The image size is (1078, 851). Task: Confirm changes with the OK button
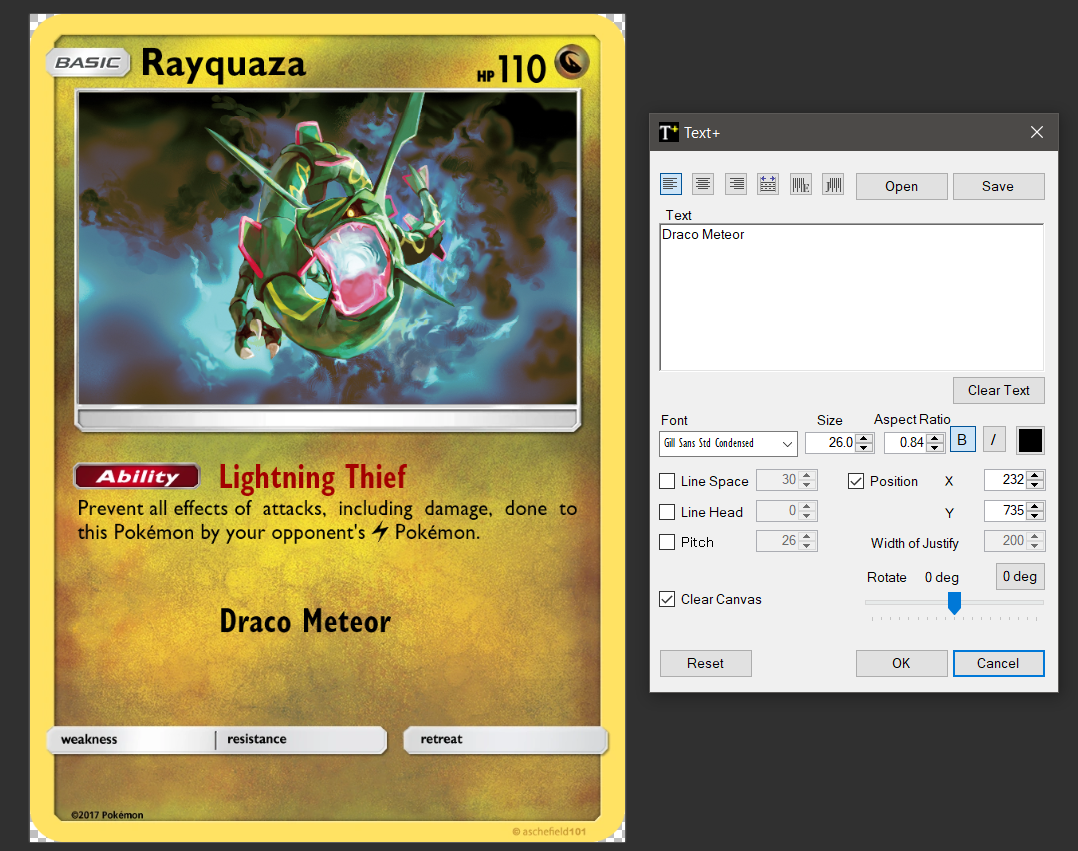pos(900,663)
